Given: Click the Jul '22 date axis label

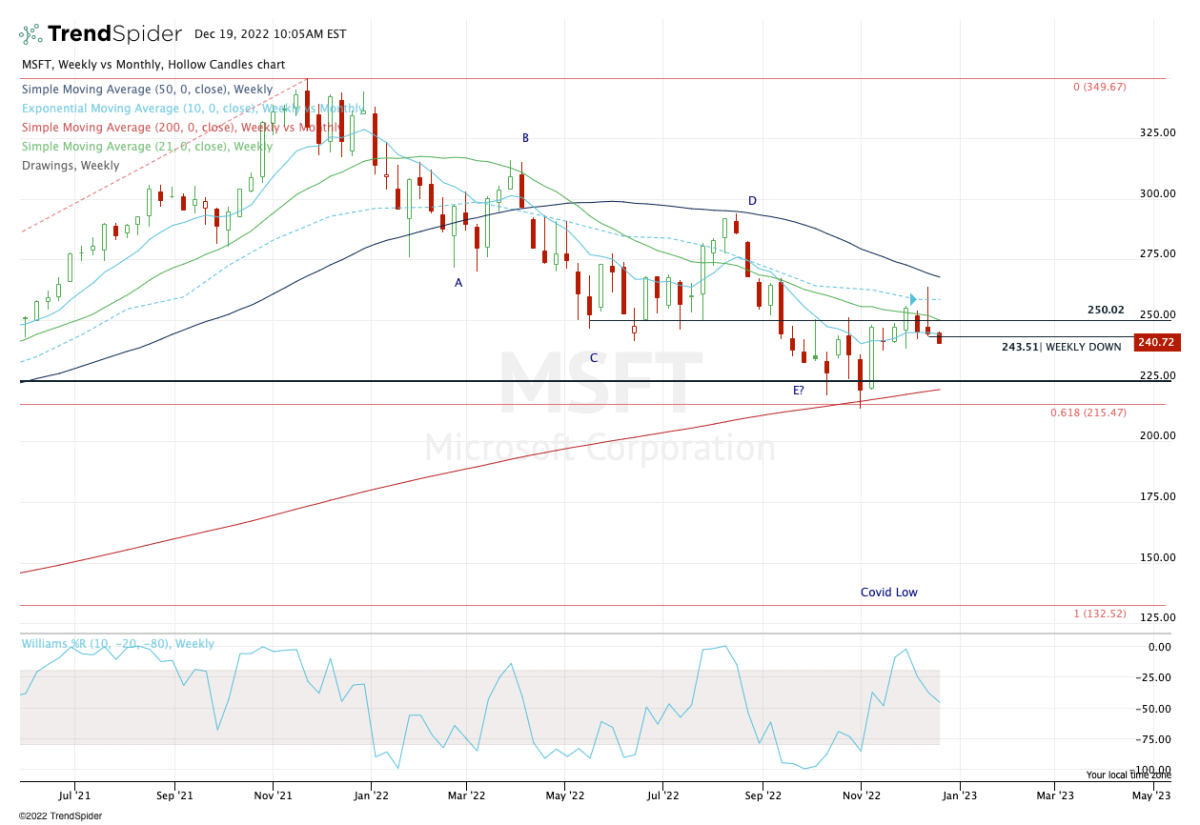Looking at the screenshot, I should pyautogui.click(x=662, y=797).
